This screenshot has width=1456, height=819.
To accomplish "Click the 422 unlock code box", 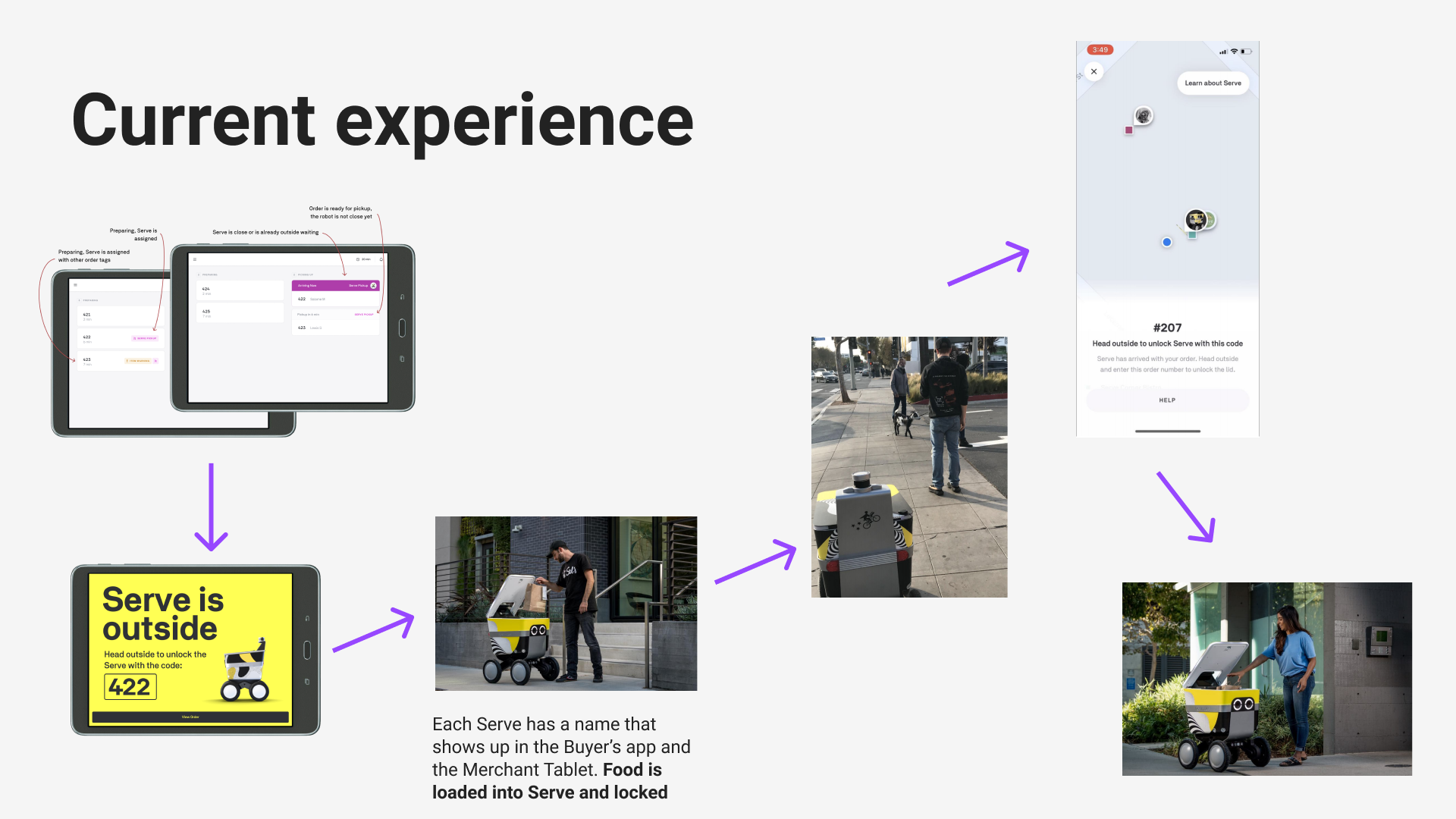I will [x=130, y=687].
